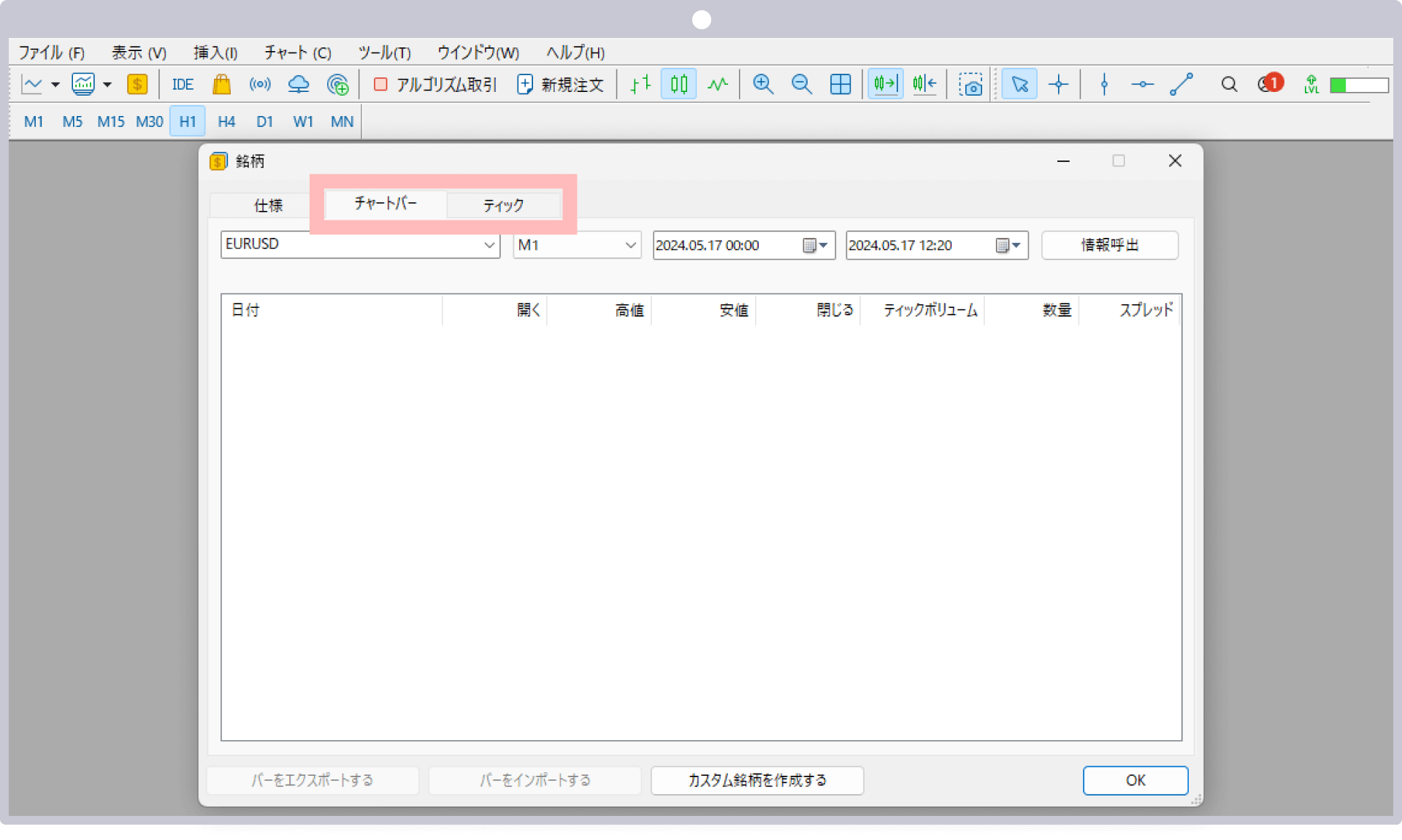Viewport: 1402px width, 840px height.
Task: Click the 情報呼出 request button
Action: point(1110,245)
